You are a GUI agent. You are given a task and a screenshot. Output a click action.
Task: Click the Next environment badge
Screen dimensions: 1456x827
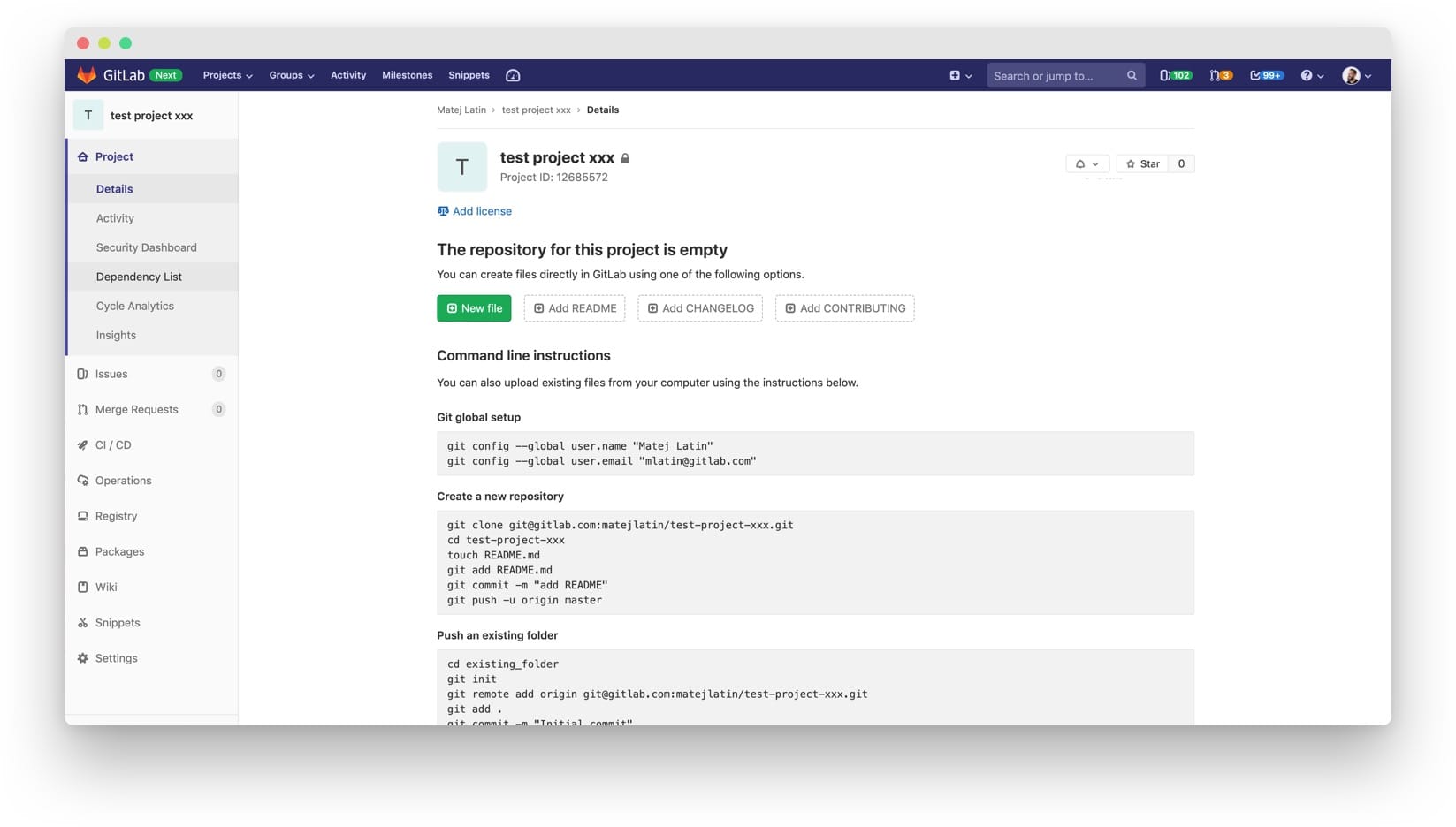165,75
